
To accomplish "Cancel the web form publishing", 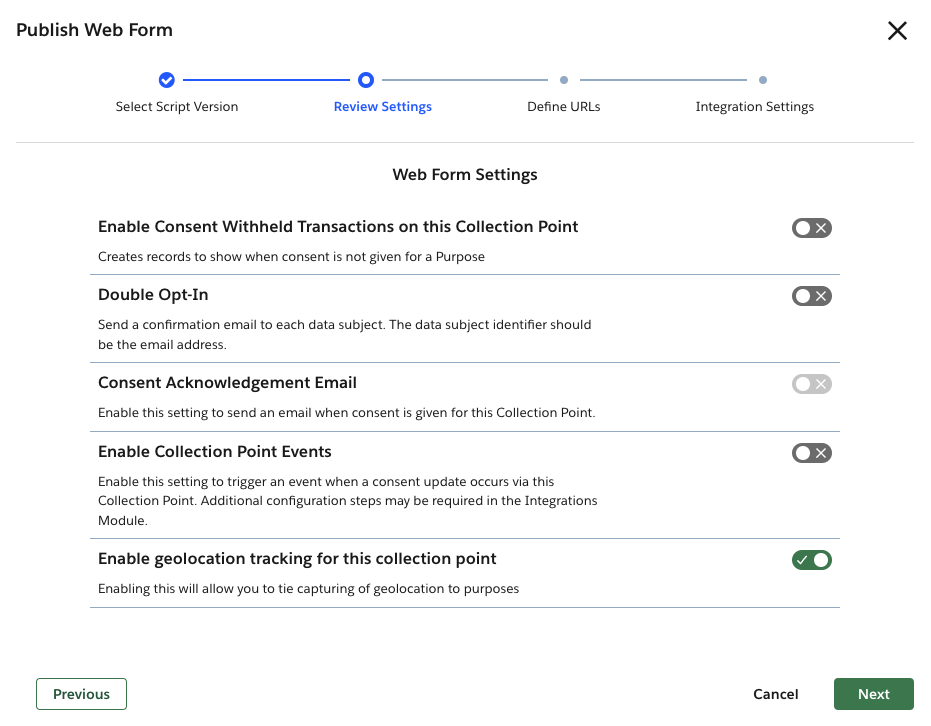I will point(775,693).
